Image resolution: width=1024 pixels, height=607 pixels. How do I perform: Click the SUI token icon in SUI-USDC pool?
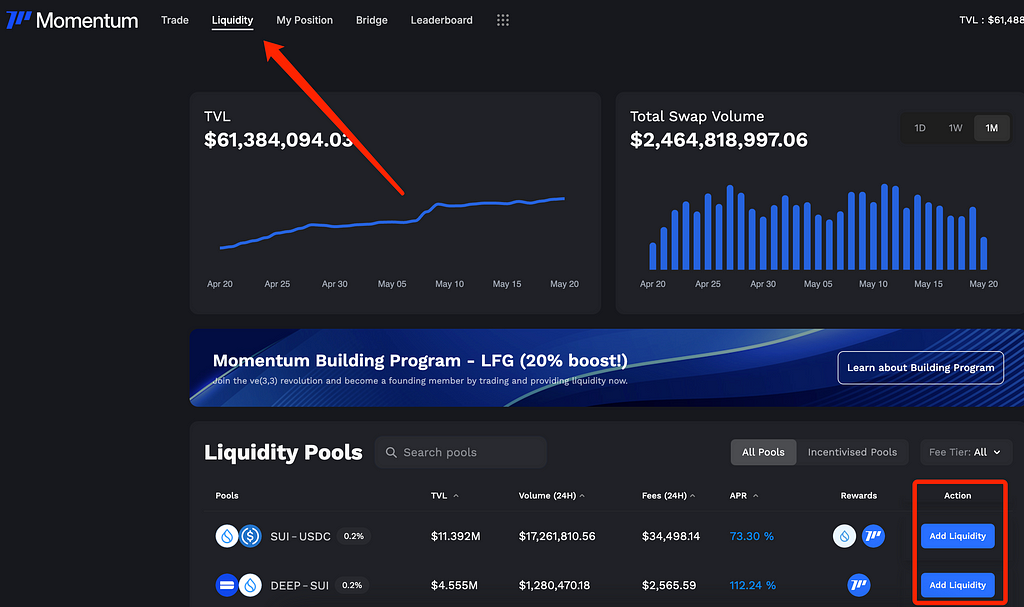[x=227, y=536]
